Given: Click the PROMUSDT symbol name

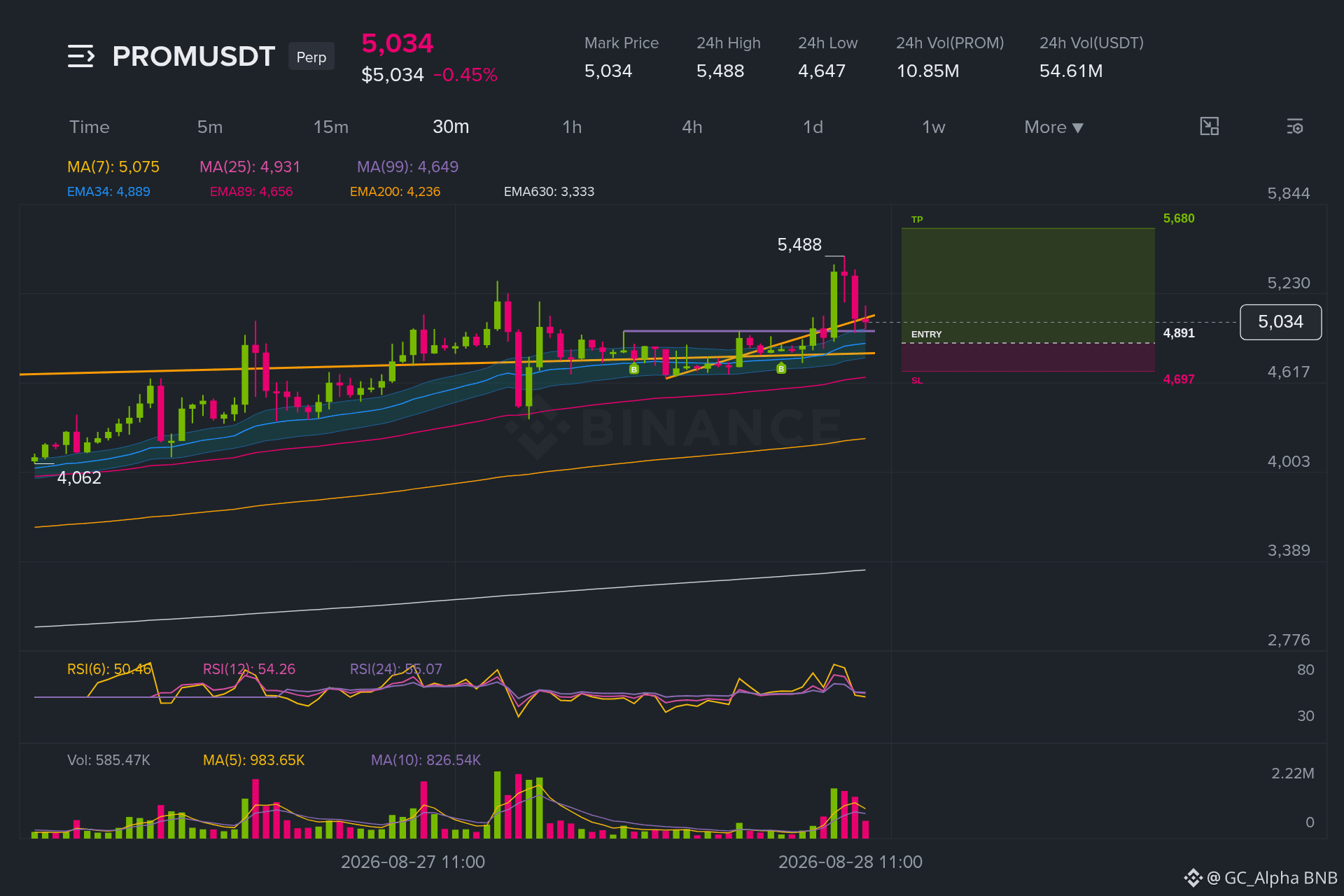Looking at the screenshot, I should (x=194, y=56).
